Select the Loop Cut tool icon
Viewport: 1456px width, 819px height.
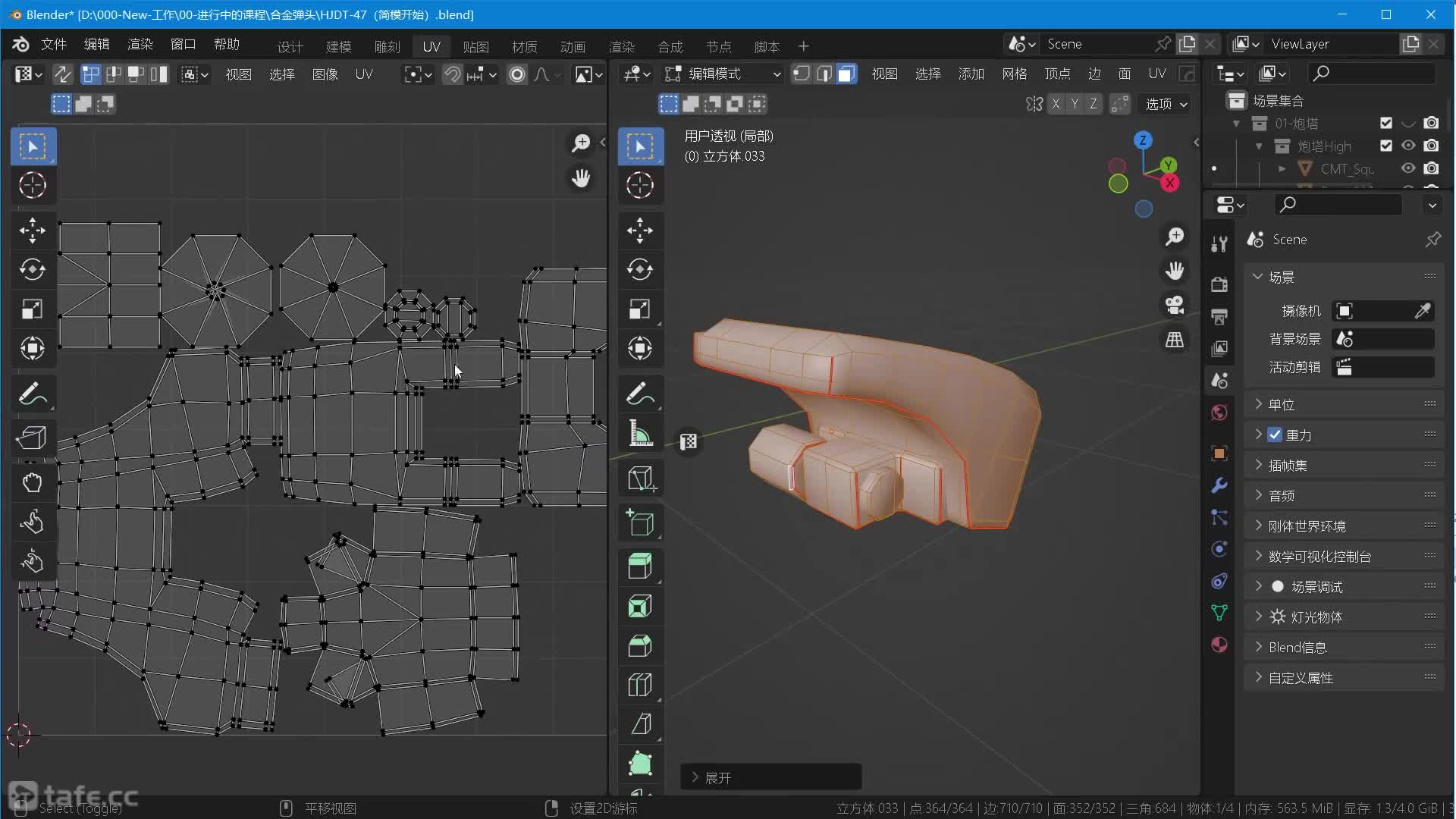click(639, 685)
